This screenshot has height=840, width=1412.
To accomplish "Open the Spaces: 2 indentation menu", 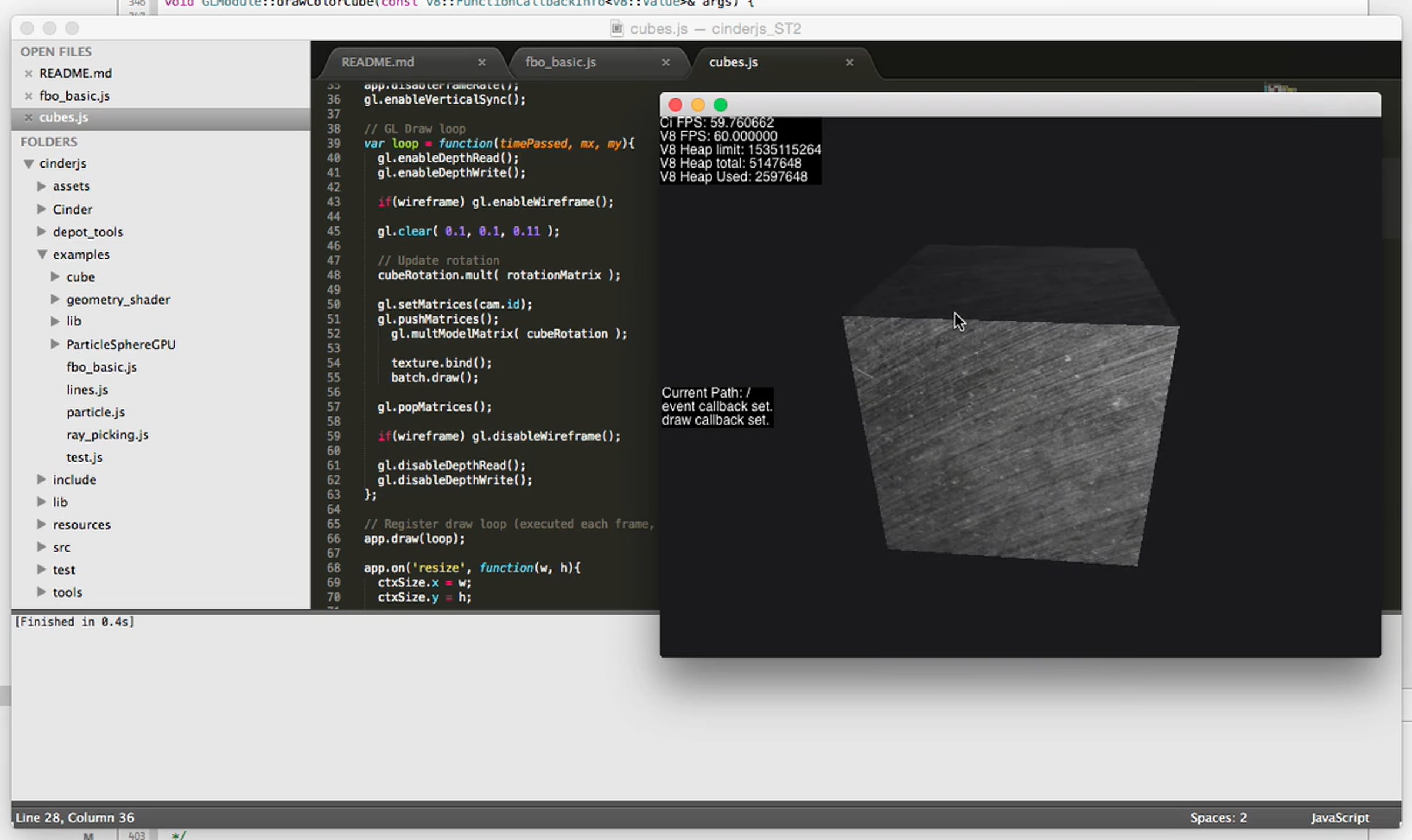I will tap(1218, 818).
